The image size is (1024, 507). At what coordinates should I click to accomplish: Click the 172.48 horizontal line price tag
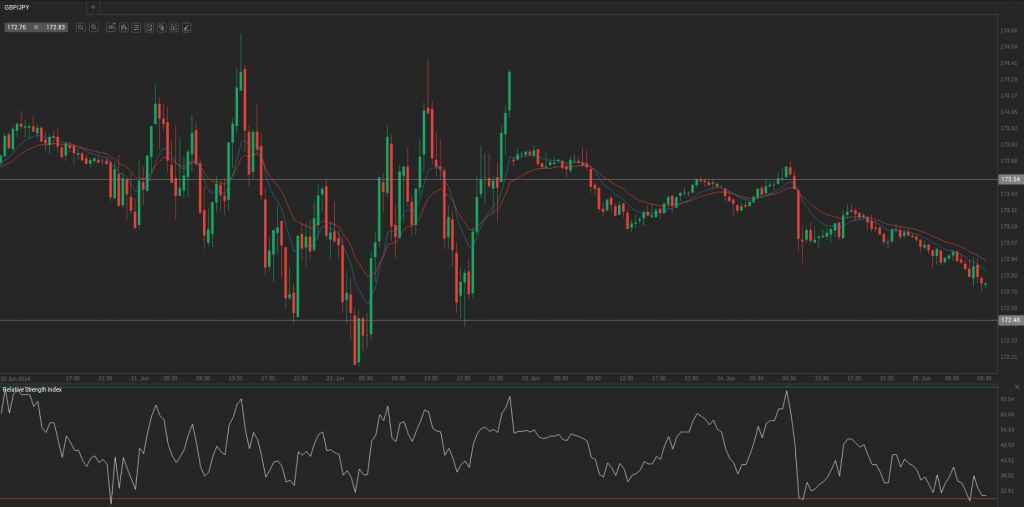1010,320
